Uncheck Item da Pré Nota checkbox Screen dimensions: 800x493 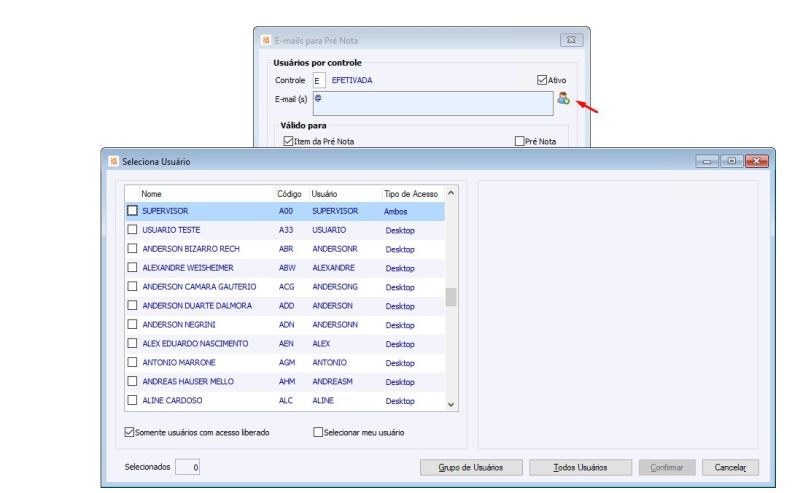pos(288,141)
